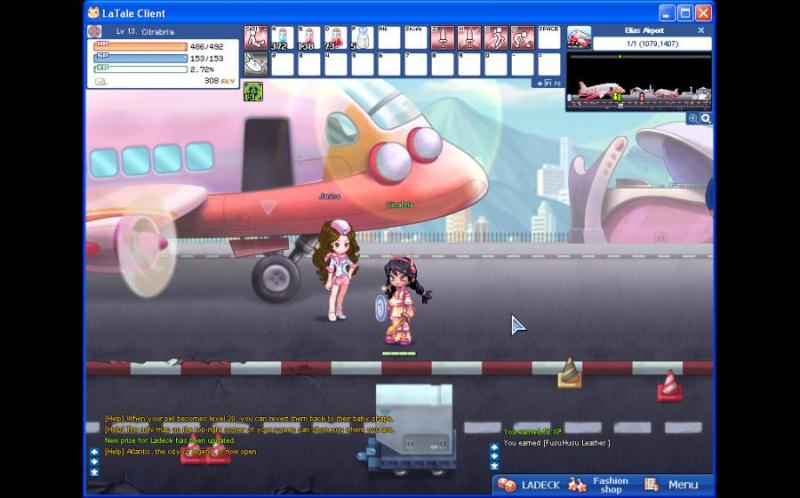Image resolution: width=800 pixels, height=498 pixels.
Task: Activate the sword attack skill slot
Action: (x=442, y=38)
